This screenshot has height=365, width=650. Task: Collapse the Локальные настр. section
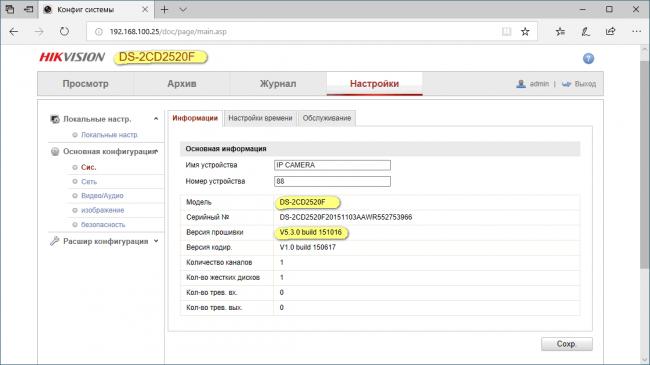156,119
